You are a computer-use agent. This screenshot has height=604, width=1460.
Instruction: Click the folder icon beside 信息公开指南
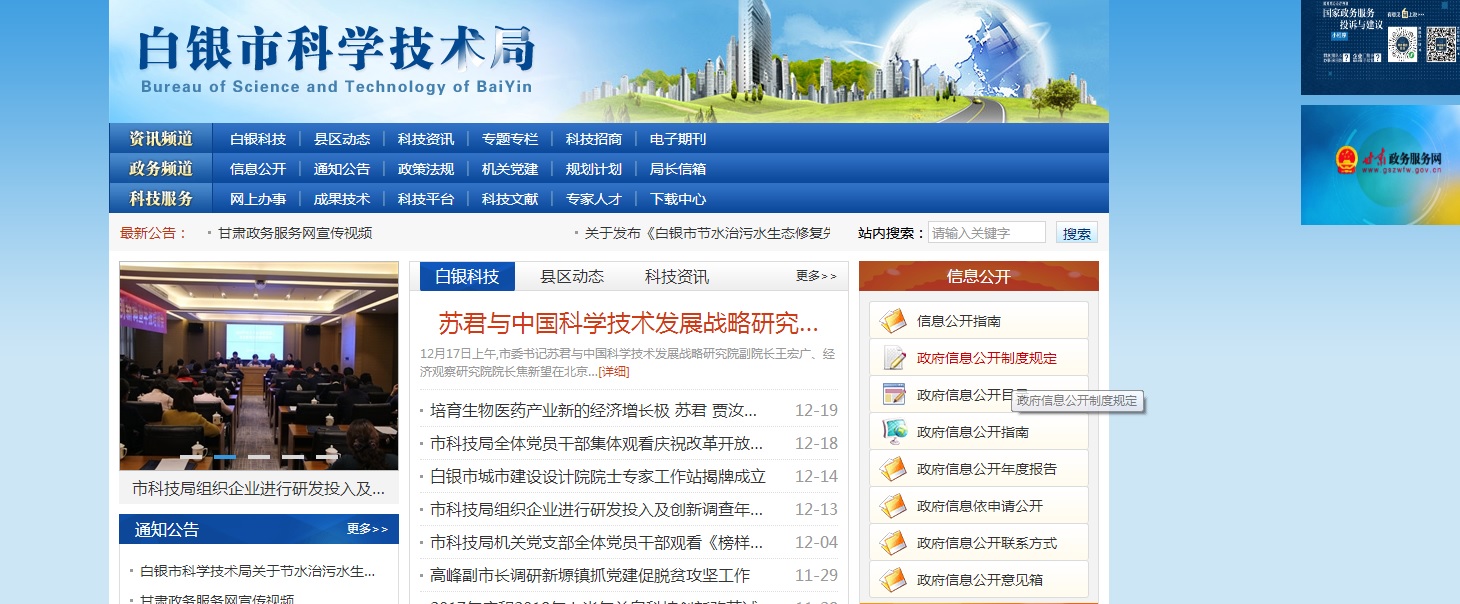[x=893, y=321]
